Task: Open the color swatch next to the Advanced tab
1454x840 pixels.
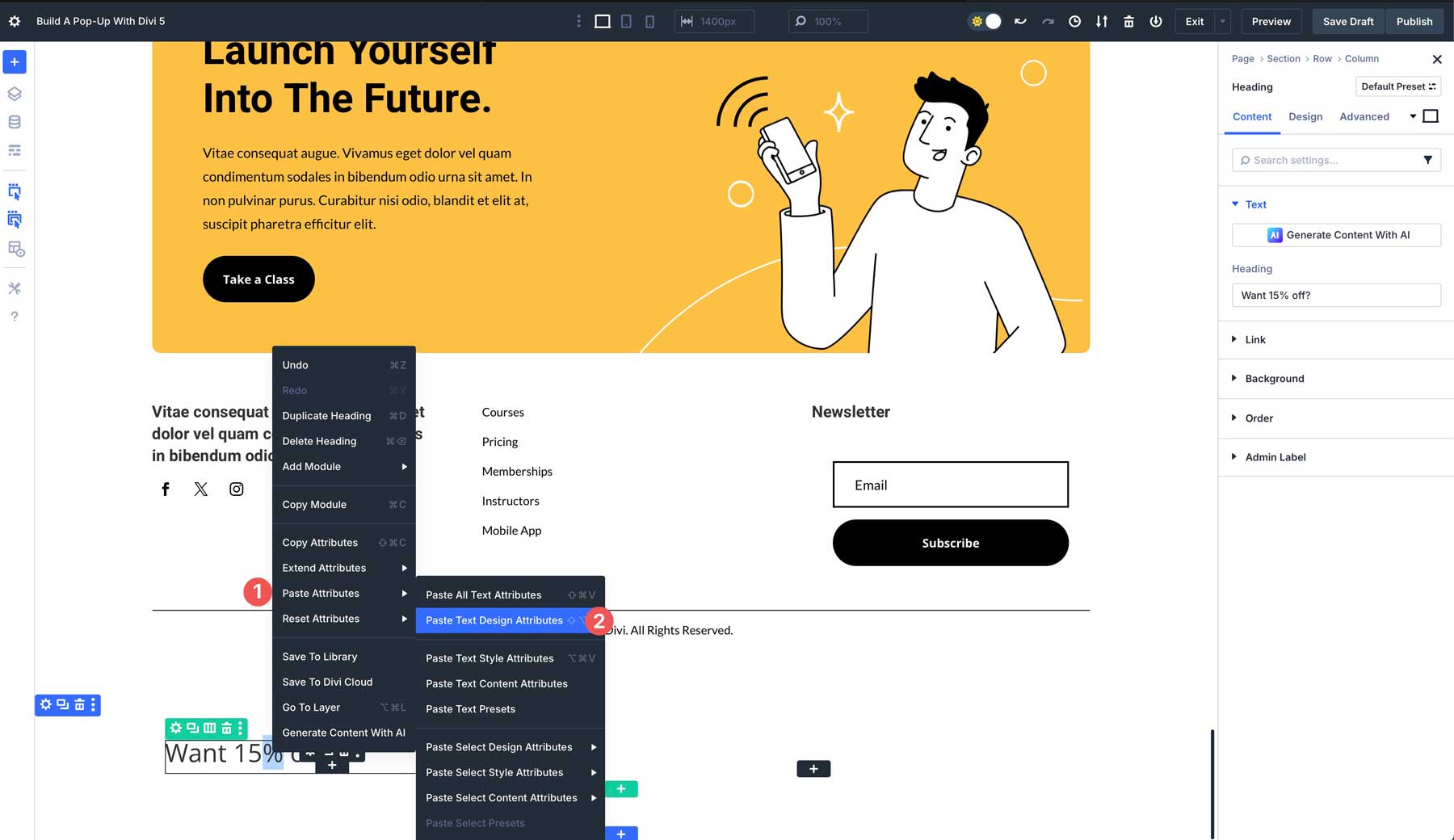Action: click(1430, 115)
